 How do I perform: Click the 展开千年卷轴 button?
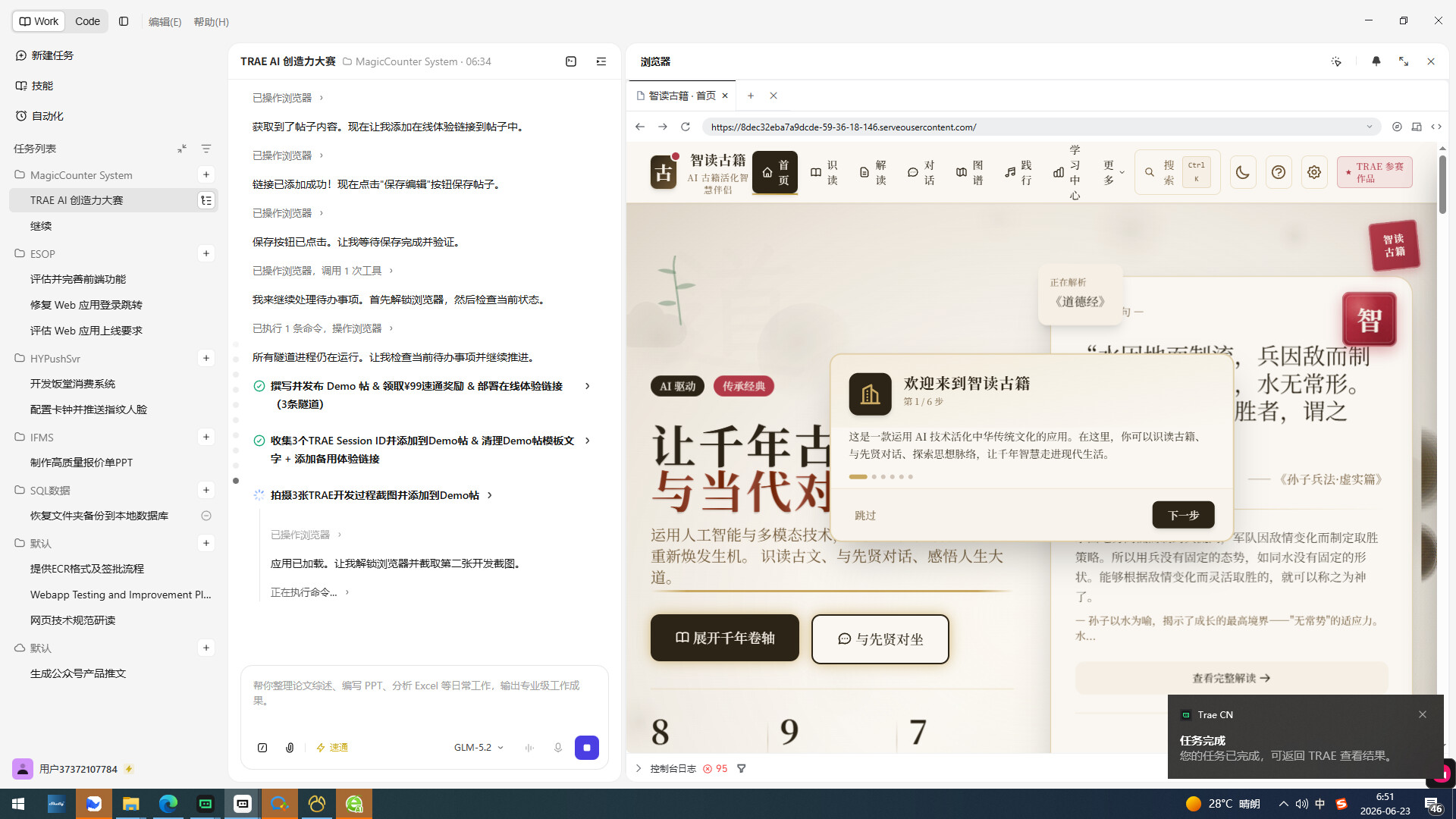coord(724,638)
